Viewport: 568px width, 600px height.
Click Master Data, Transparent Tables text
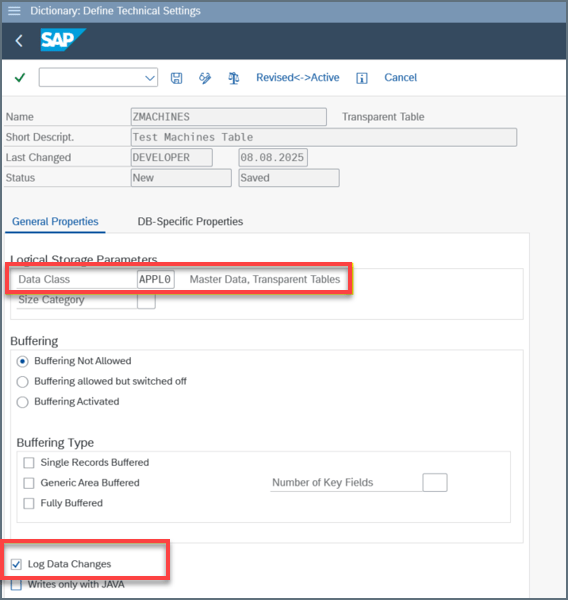[265, 279]
